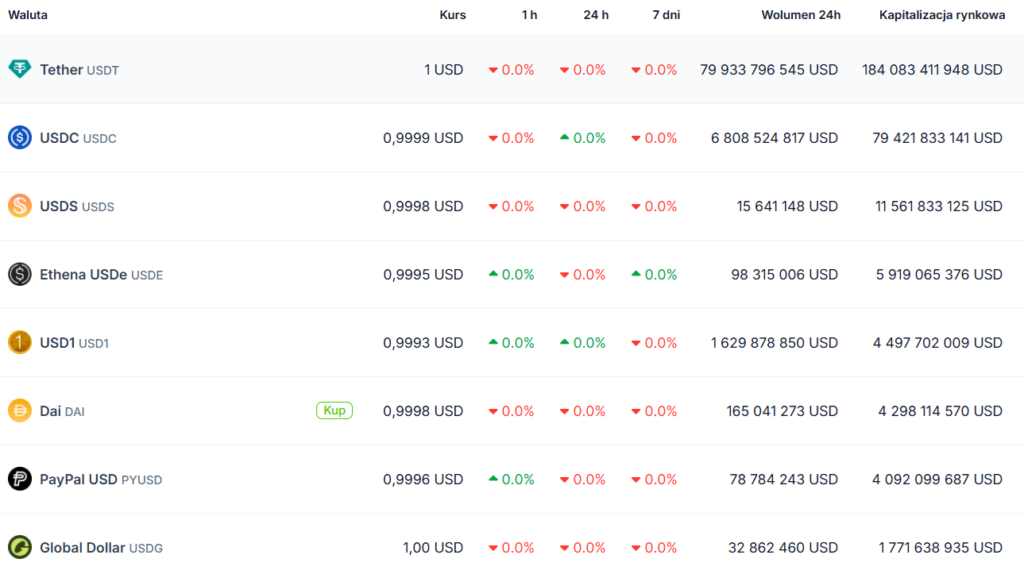Click the USD1 price 0,9993 USD
Image resolution: width=1024 pixels, height=574 pixels.
click(423, 343)
